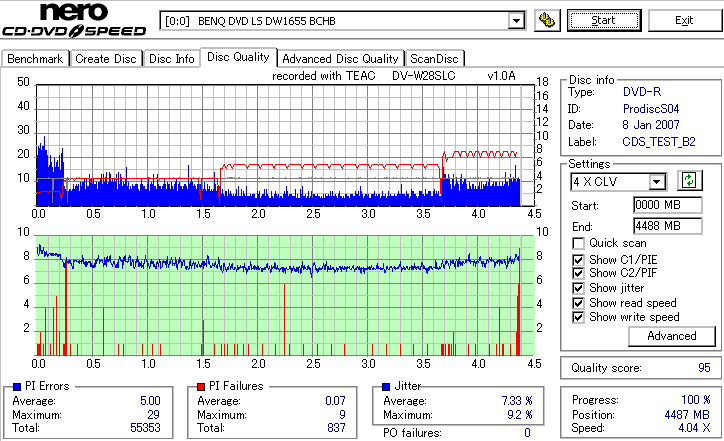Uncheck Show C1/PIE option

click(x=578, y=260)
